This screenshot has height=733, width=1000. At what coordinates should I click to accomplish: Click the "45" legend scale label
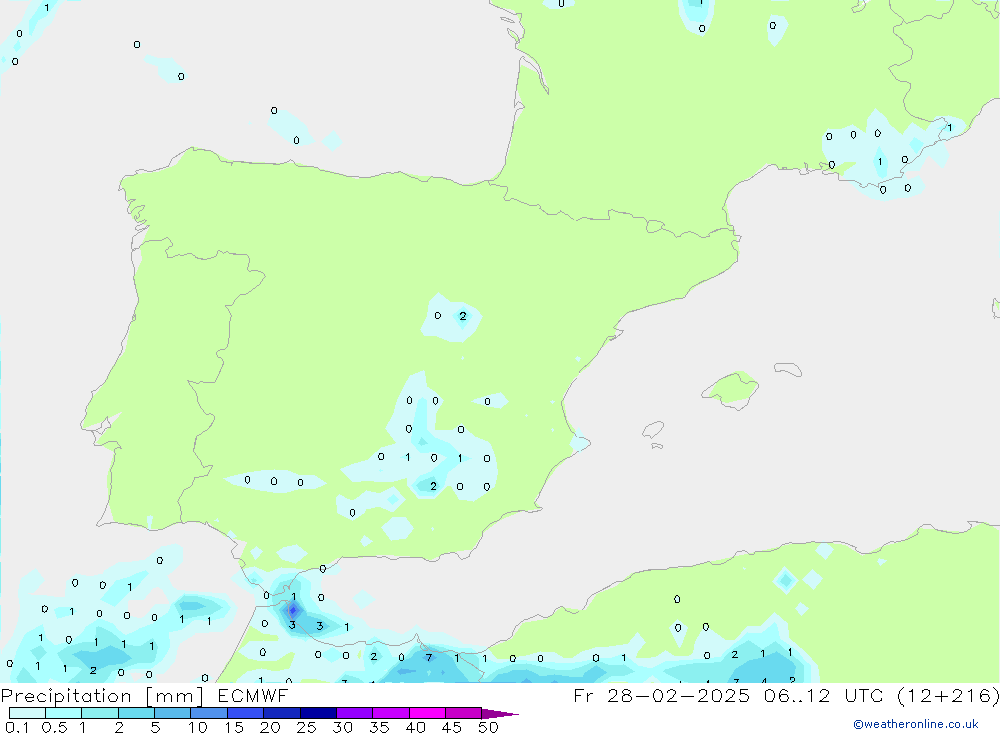pos(452,727)
